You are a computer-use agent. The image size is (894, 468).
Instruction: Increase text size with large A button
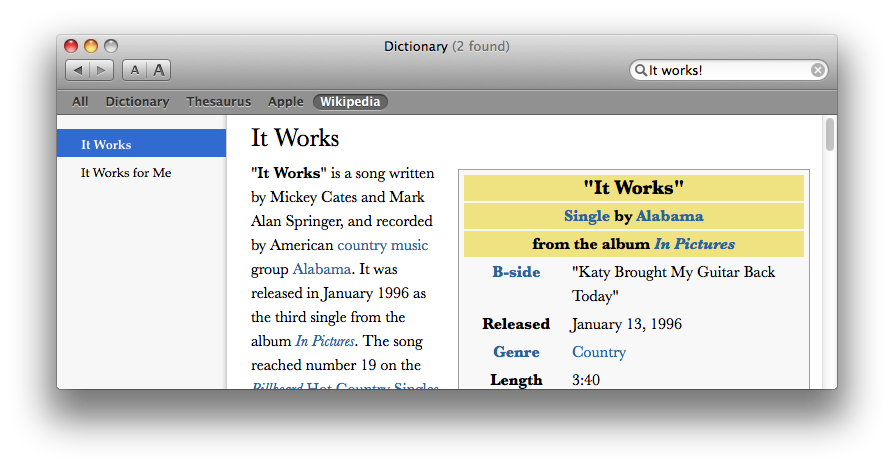[x=159, y=70]
